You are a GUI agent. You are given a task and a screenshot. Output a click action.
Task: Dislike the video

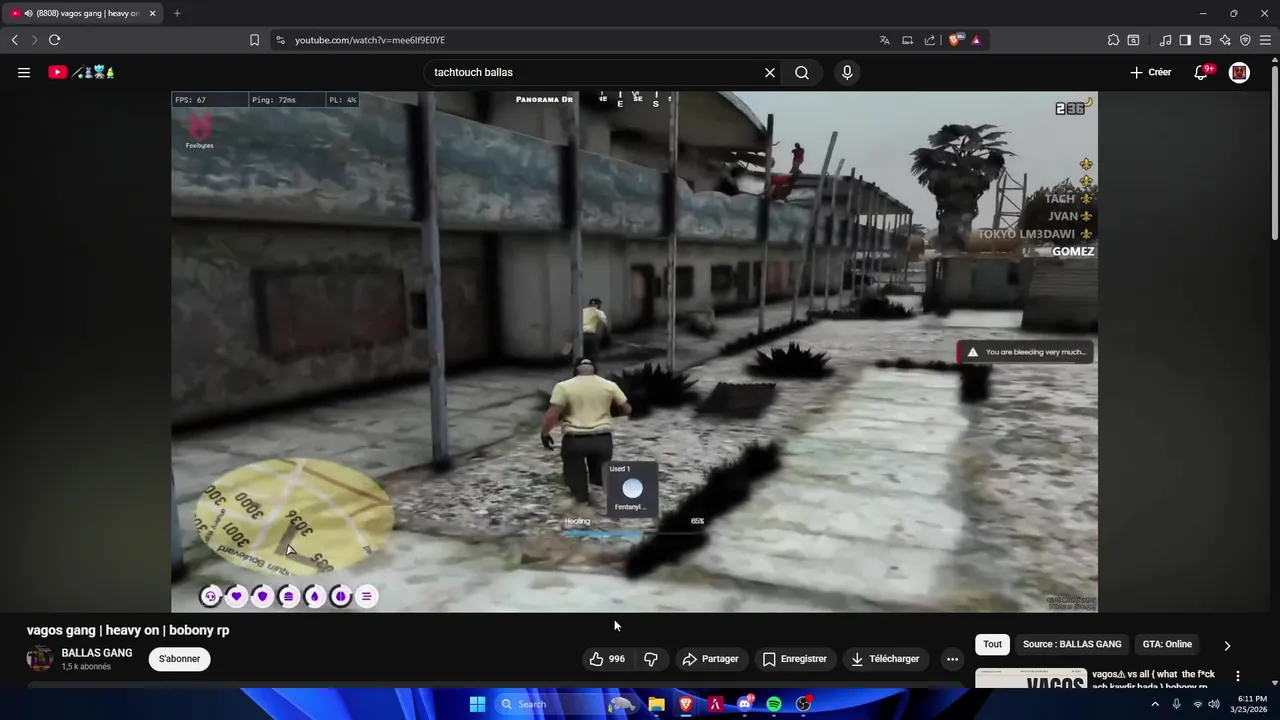[651, 659]
